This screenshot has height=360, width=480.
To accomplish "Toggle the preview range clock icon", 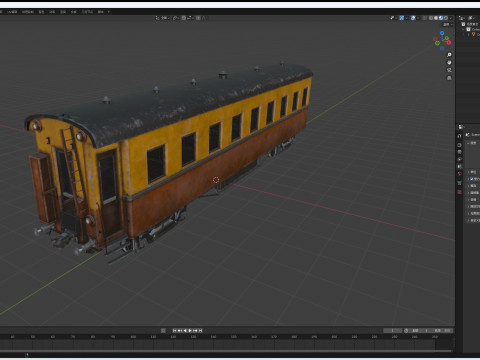I will (406, 330).
